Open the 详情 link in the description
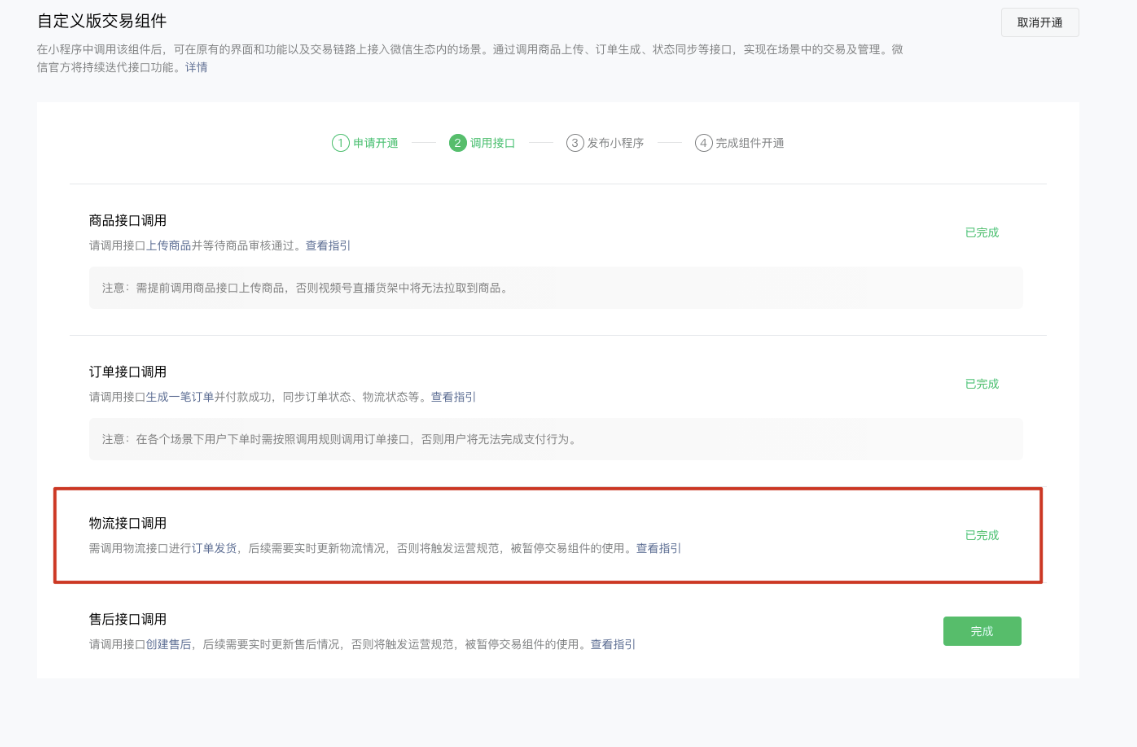 point(196,67)
